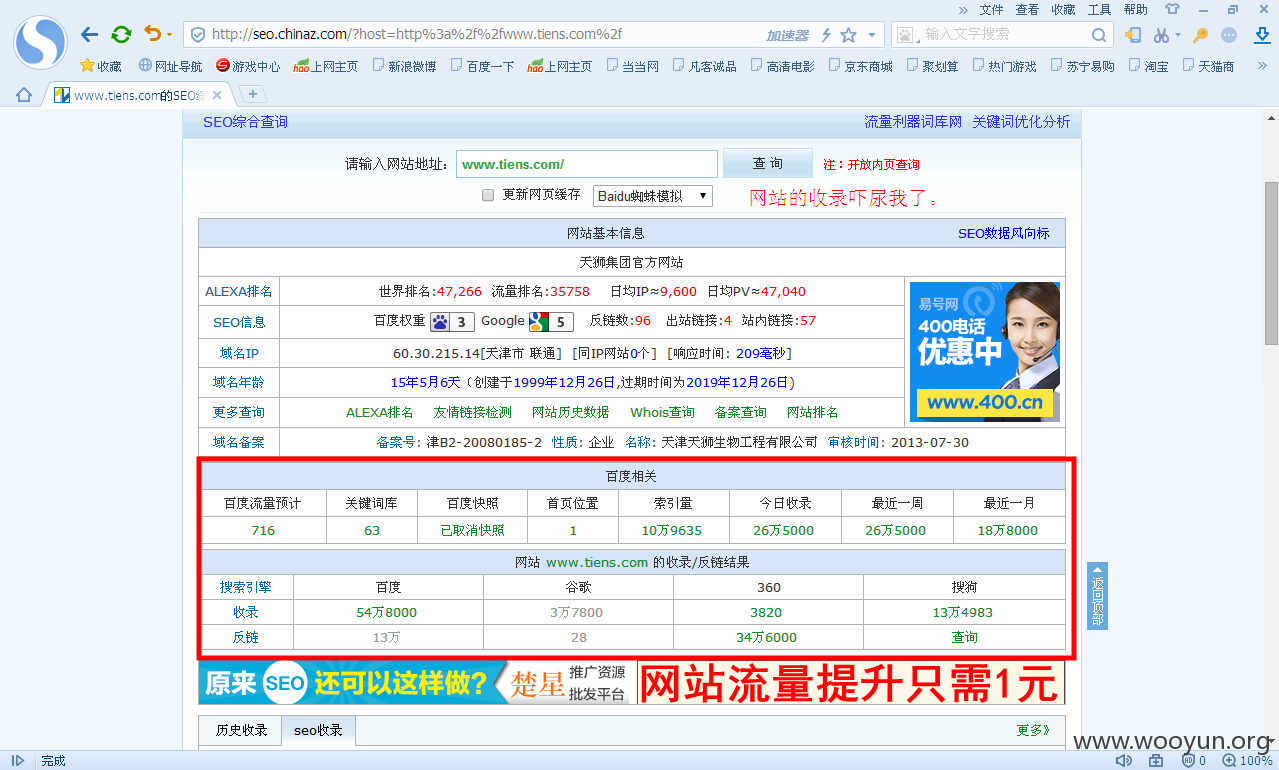Click the 收藏 star favorites button
This screenshot has width=1279, height=770.
(101, 66)
